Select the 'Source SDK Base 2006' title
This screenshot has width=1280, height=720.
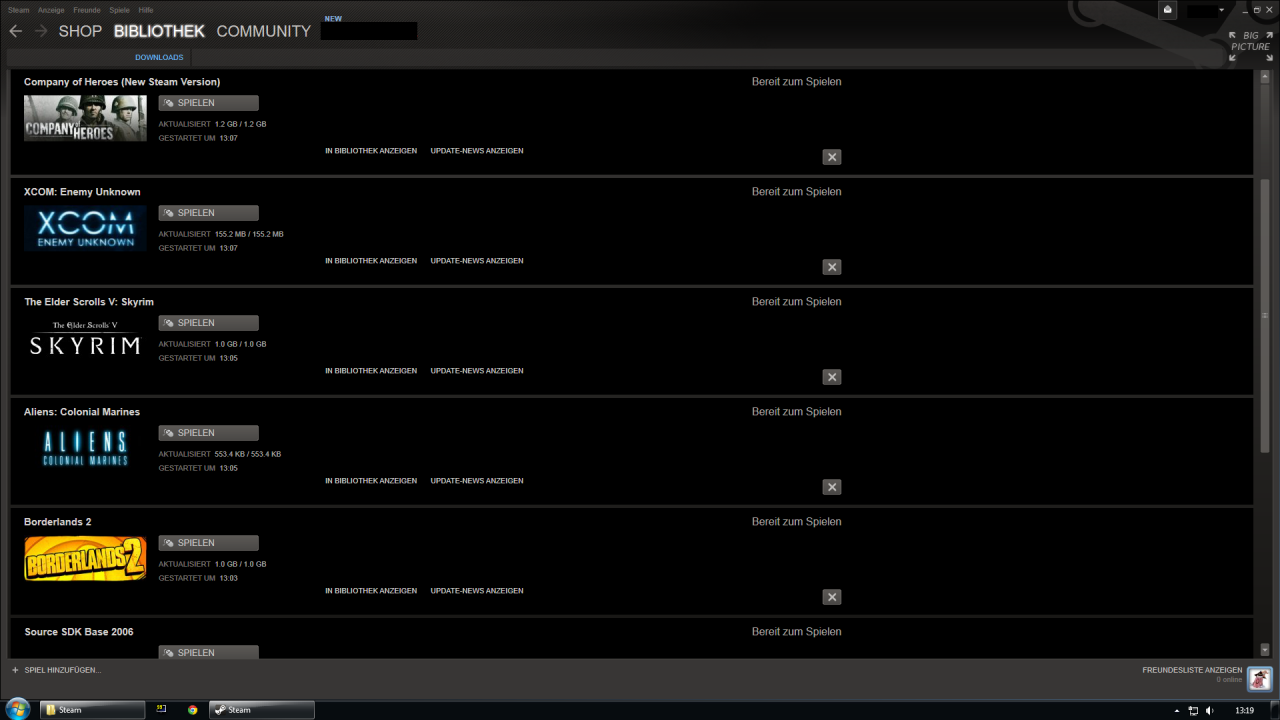(79, 632)
